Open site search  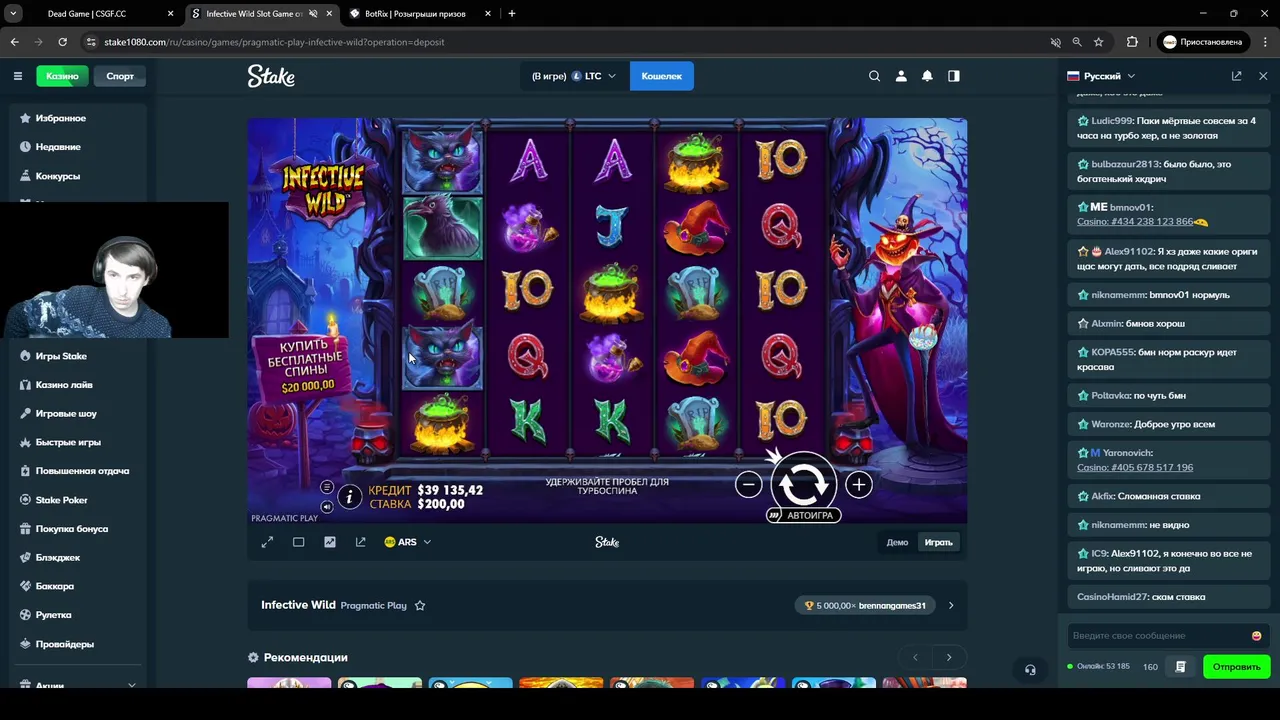[874, 76]
